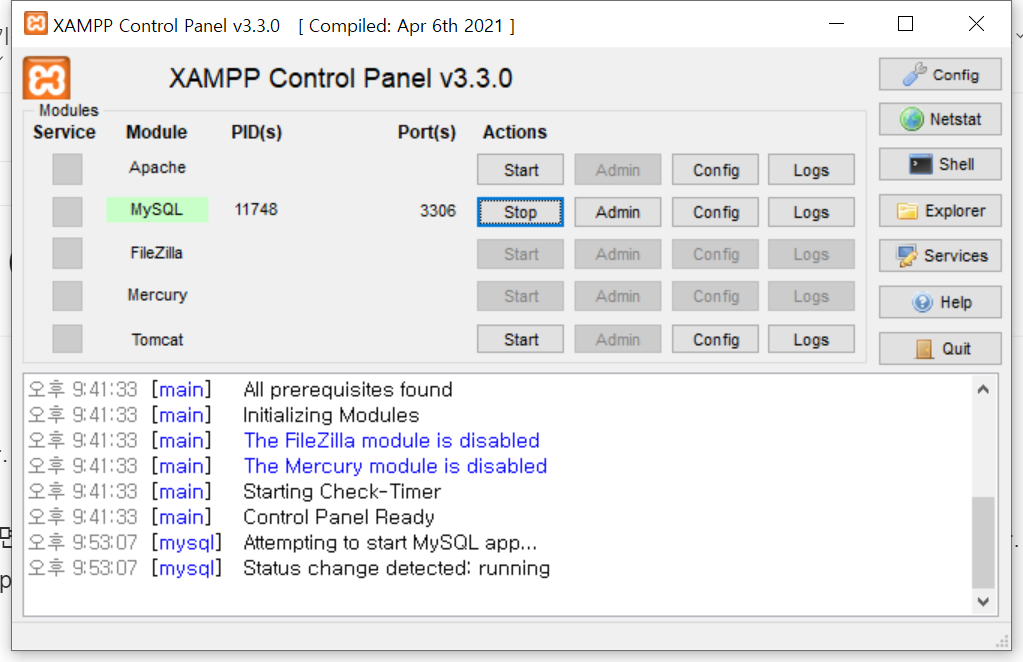Toggle the Mercury service checkbox
Image resolution: width=1023 pixels, height=662 pixels.
tap(67, 296)
